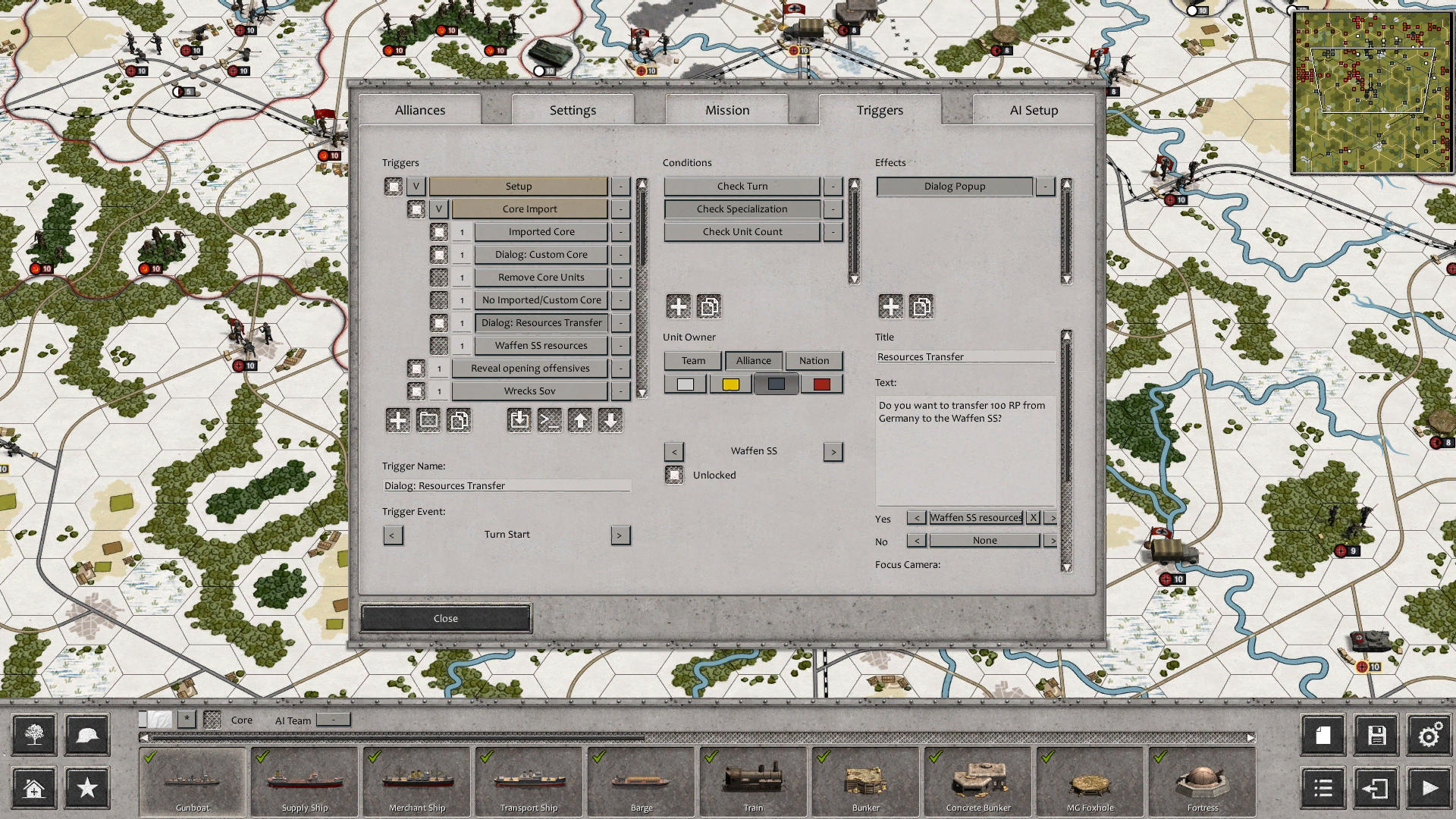1456x819 pixels.
Task: Select the Waffen SS resources trigger
Action: (541, 345)
